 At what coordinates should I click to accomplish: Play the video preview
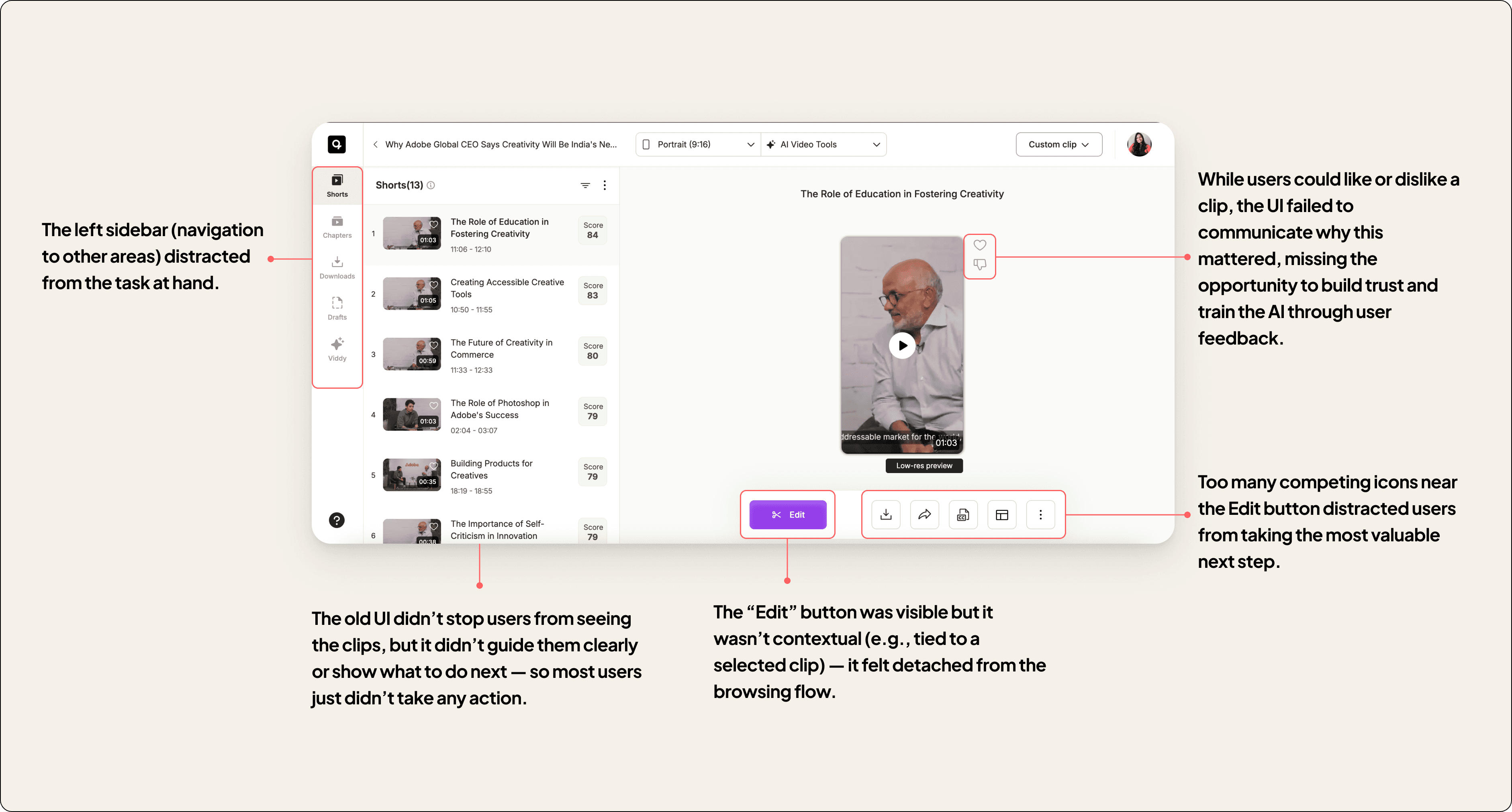[902, 346]
